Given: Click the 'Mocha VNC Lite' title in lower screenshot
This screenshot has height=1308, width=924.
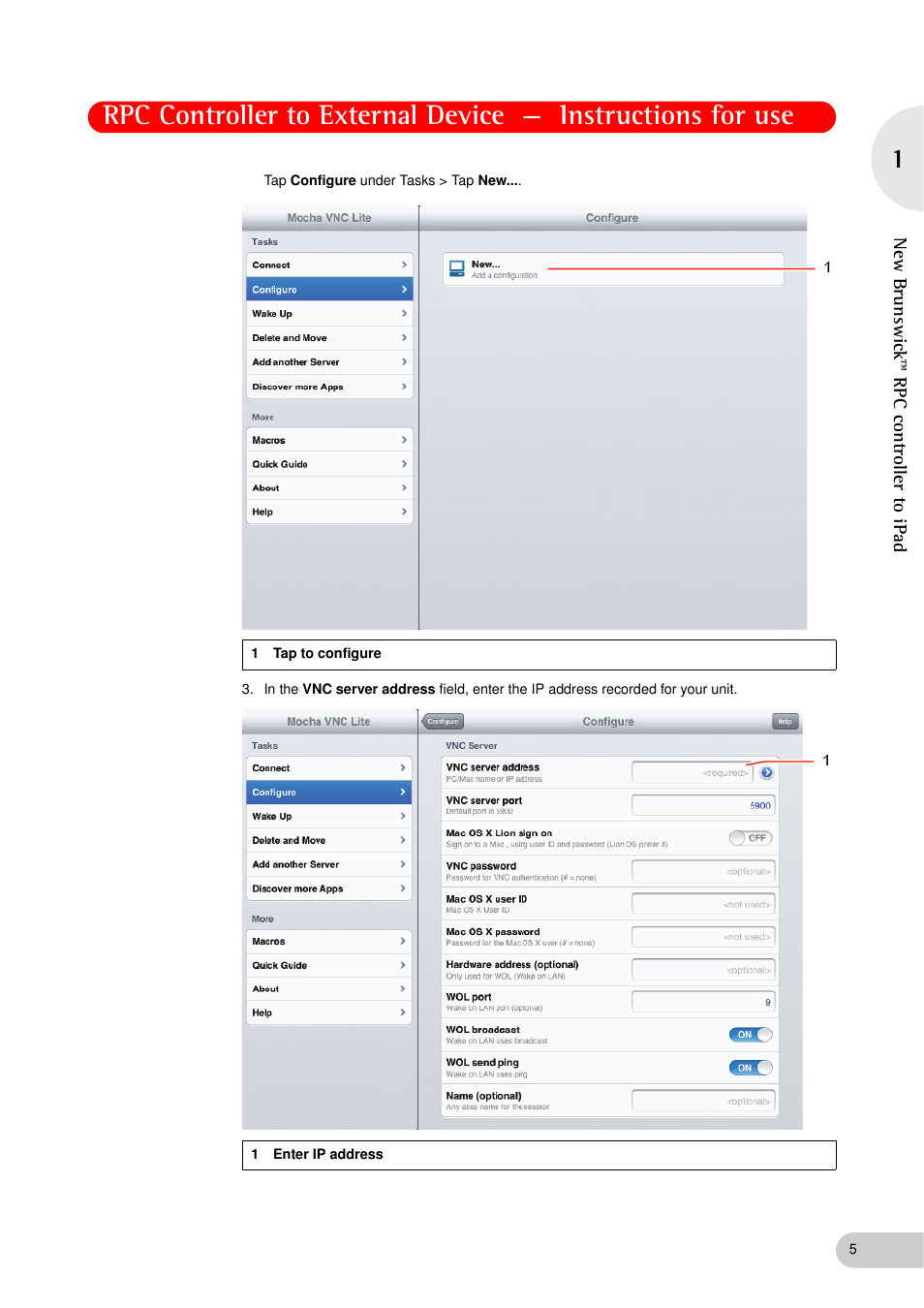Looking at the screenshot, I should point(328,722).
